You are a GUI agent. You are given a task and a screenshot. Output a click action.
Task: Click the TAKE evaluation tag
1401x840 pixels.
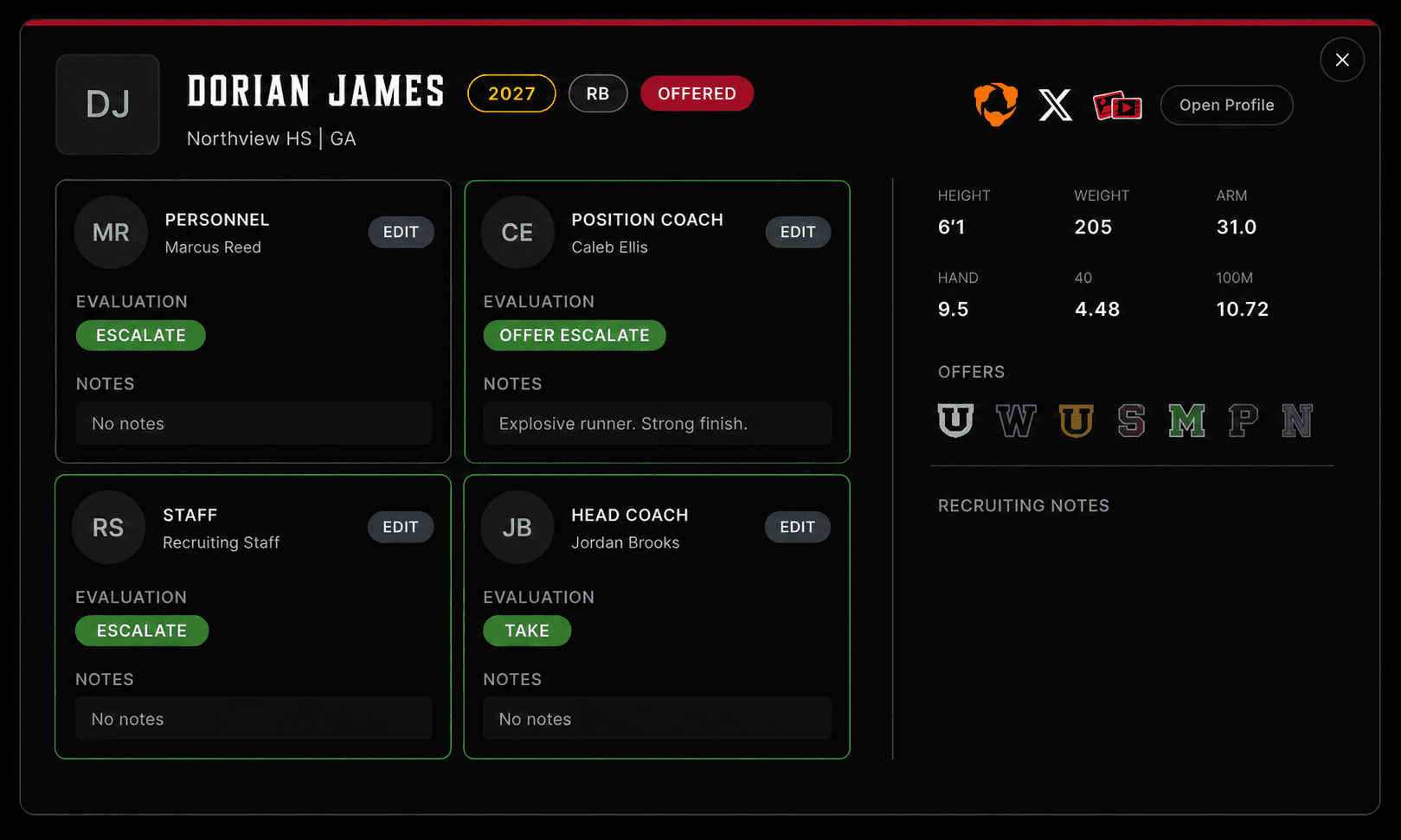(527, 631)
